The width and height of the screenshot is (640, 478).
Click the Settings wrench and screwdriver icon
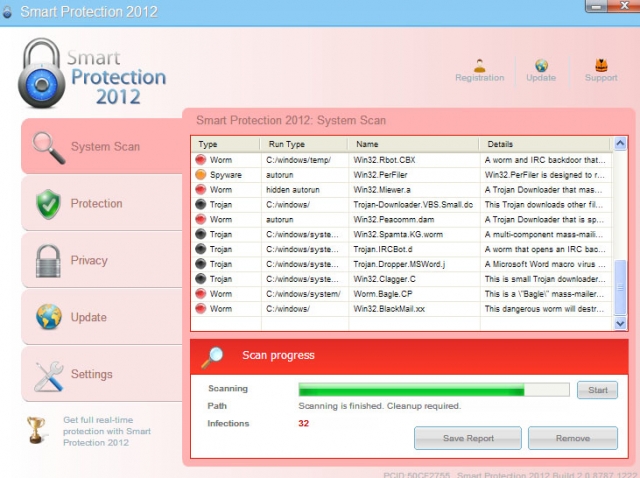pos(49,376)
